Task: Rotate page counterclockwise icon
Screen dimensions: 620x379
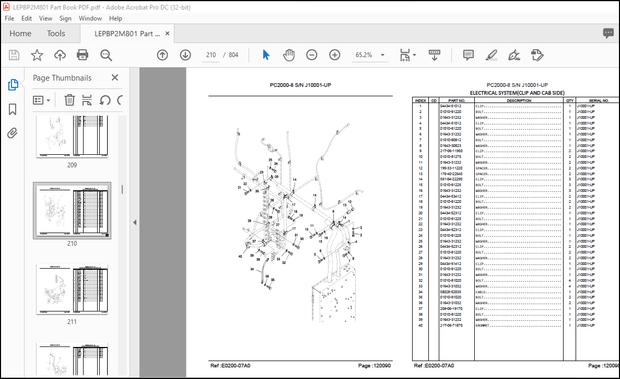Action: [x=105, y=100]
